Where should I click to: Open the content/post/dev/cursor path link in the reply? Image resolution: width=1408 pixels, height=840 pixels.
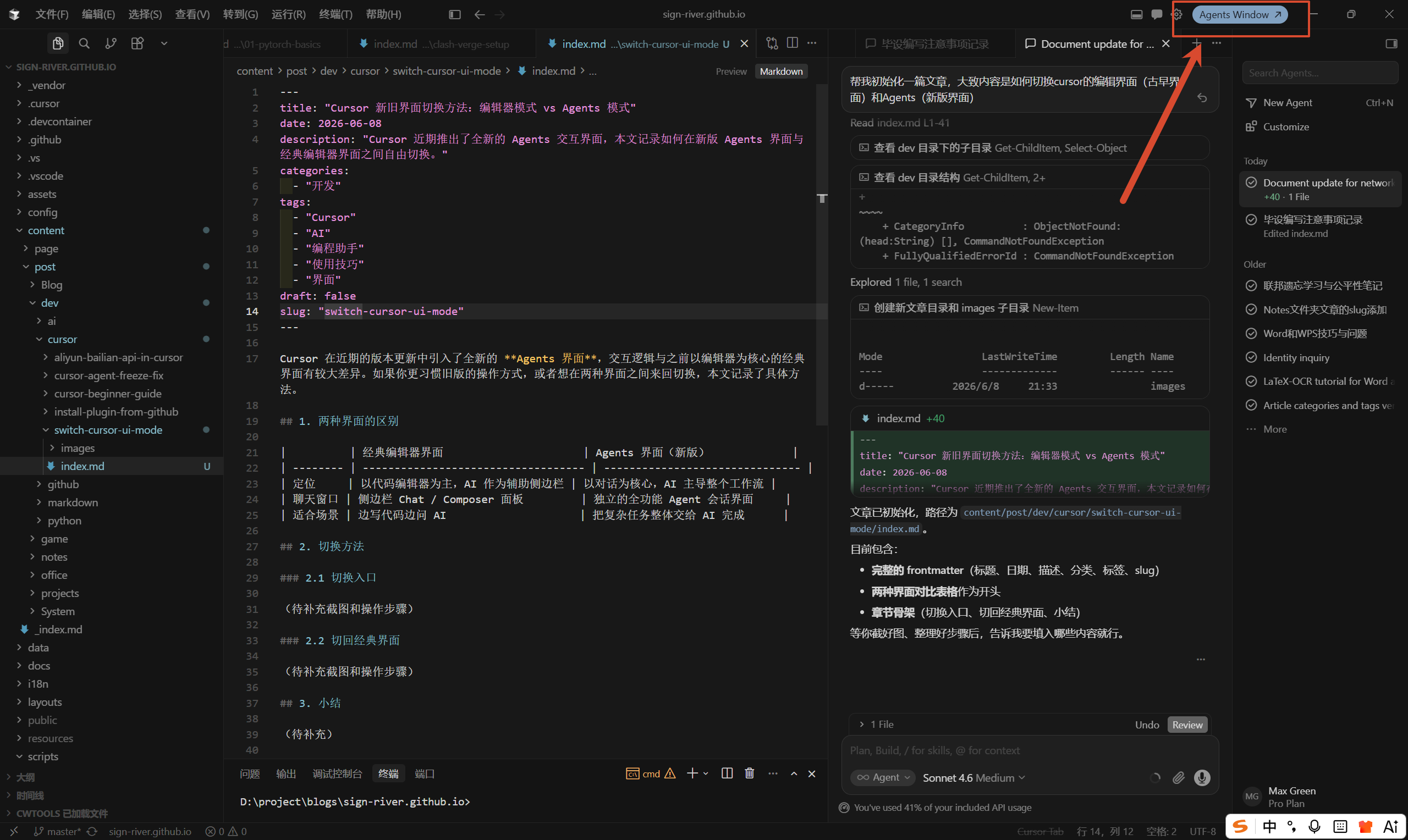[x=1016, y=520]
